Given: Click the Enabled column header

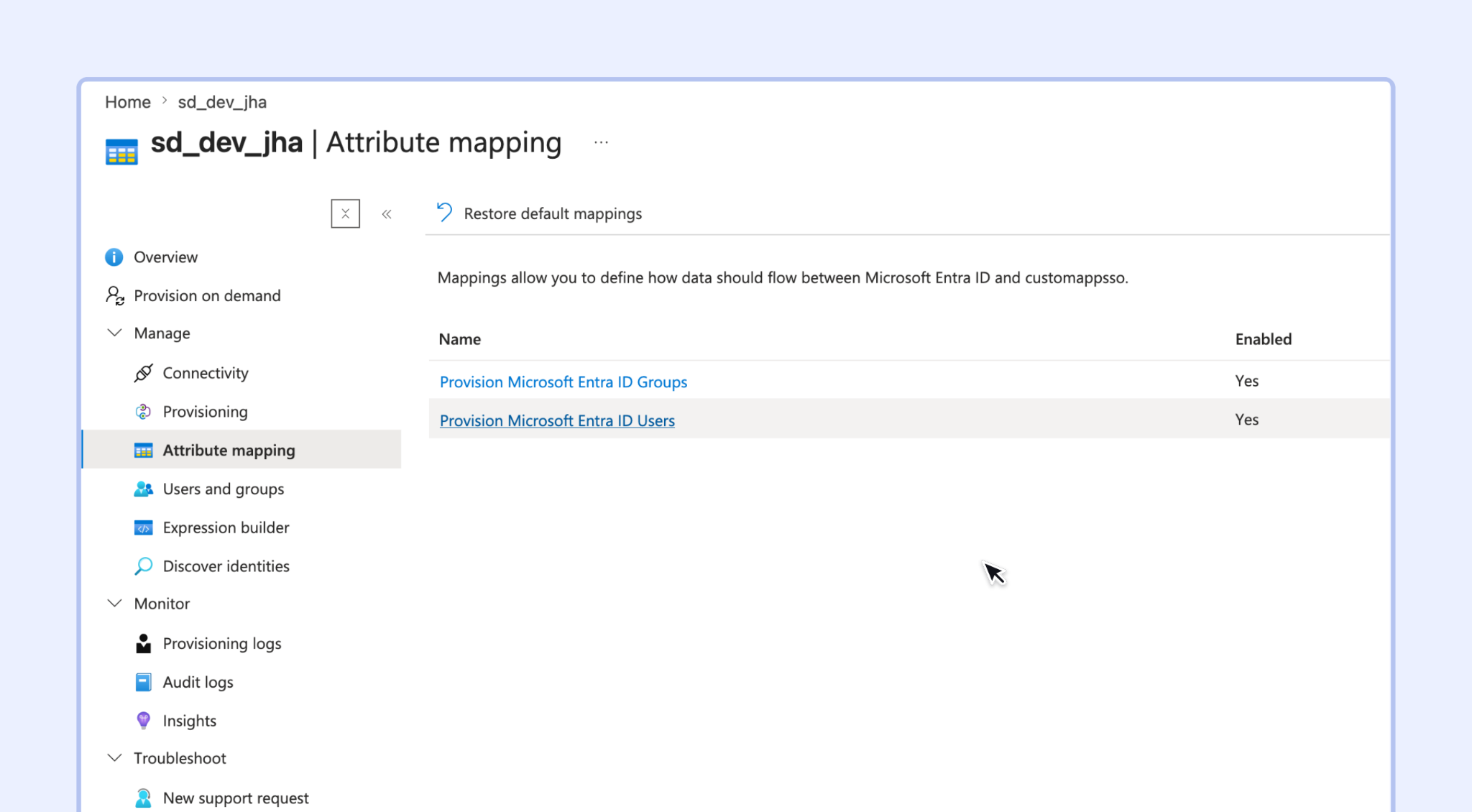Looking at the screenshot, I should pyautogui.click(x=1264, y=339).
